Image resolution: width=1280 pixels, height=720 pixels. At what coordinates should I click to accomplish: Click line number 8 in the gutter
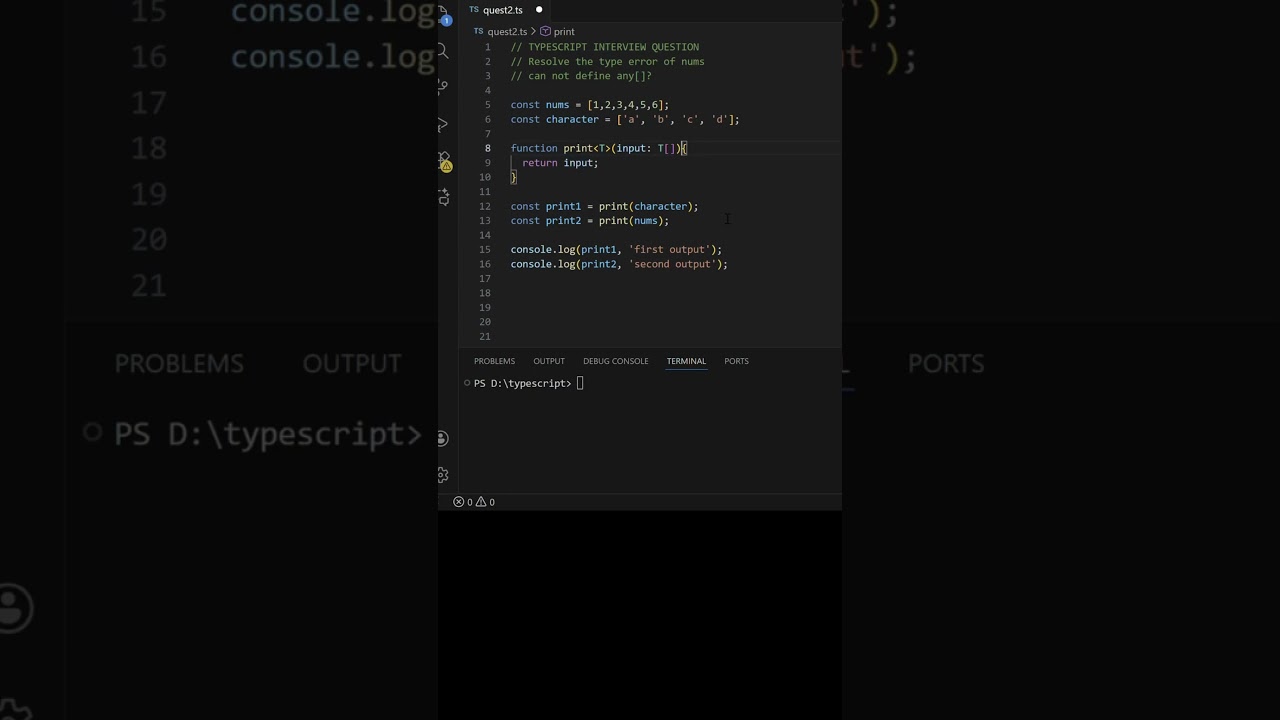(487, 148)
